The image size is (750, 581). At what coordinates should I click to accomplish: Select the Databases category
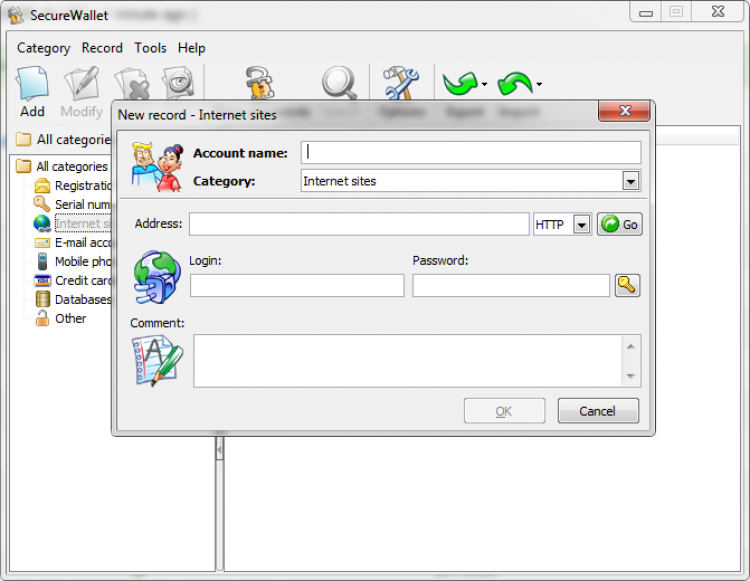83,300
